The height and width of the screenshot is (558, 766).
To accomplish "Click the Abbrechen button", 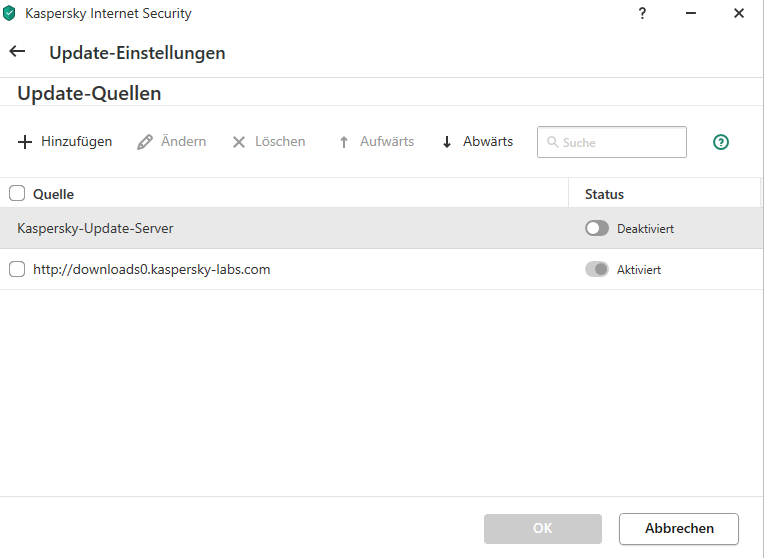I will tap(679, 529).
